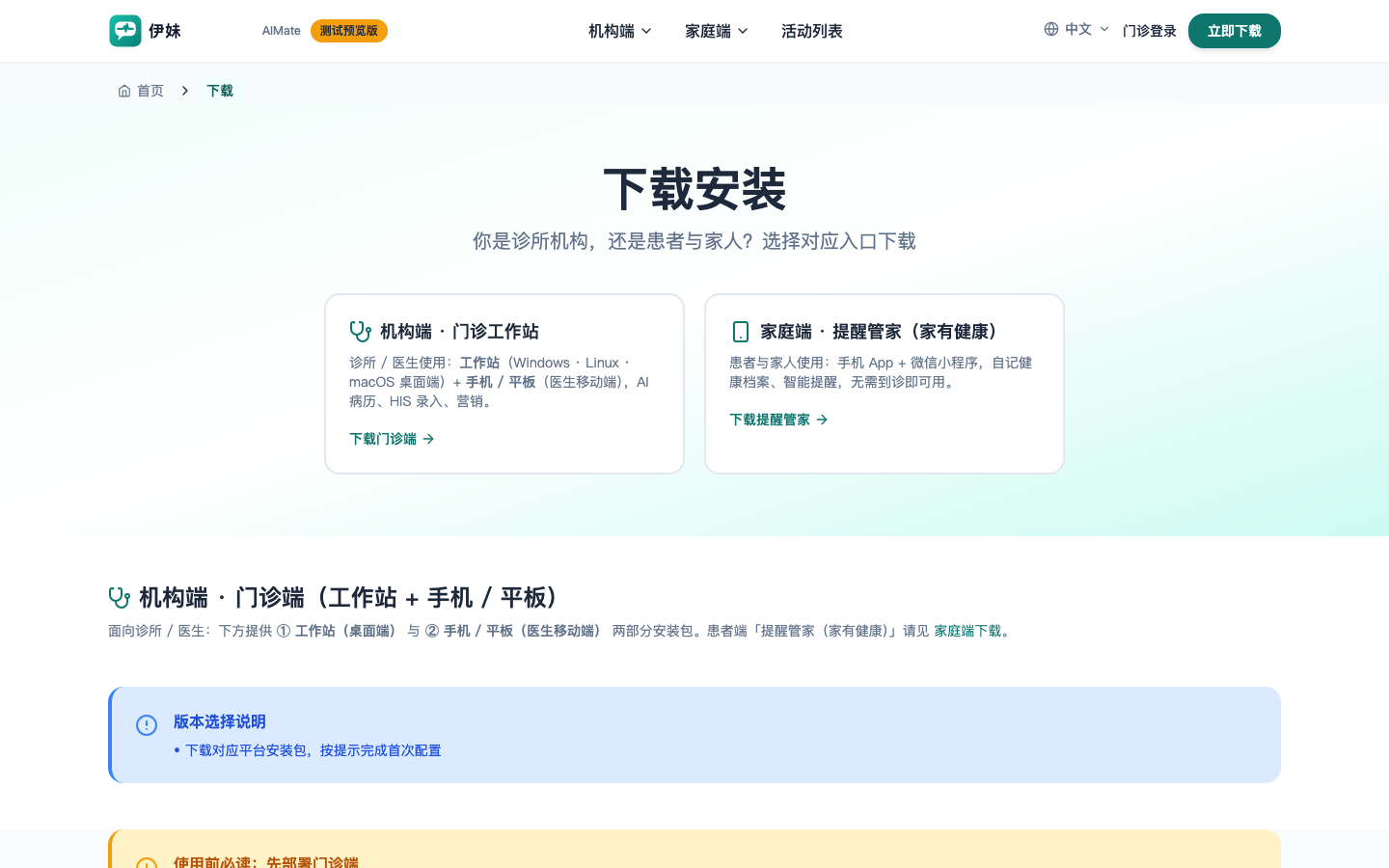Click the 下载提醒管家 link
Image resolution: width=1389 pixels, height=868 pixels.
click(779, 420)
